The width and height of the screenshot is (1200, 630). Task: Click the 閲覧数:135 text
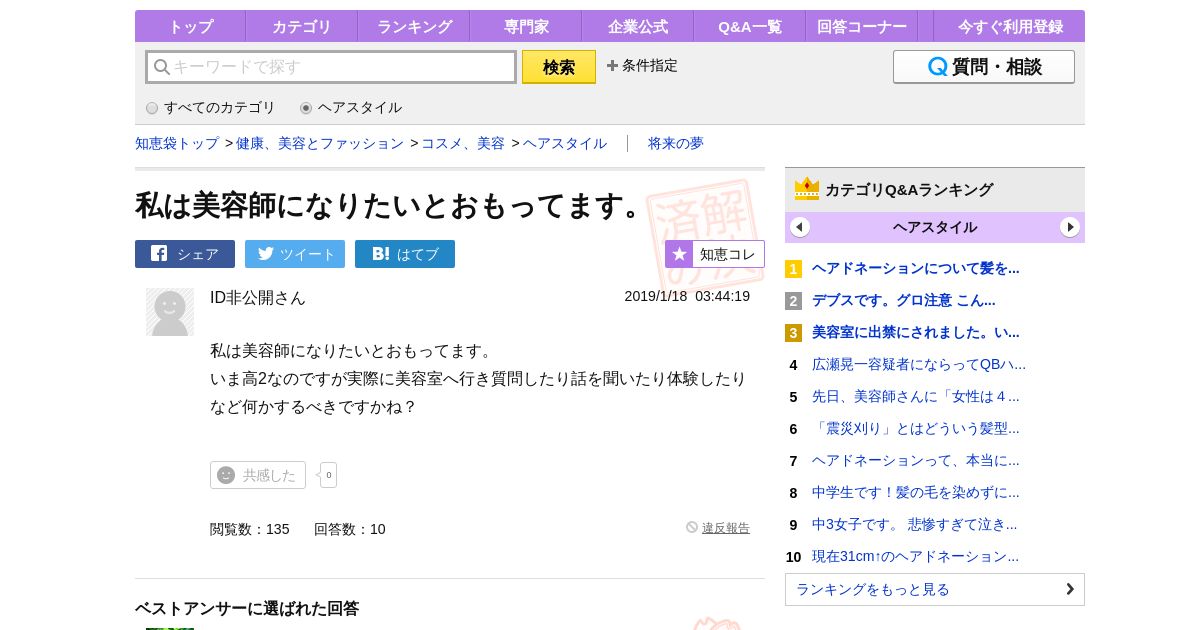pyautogui.click(x=250, y=529)
